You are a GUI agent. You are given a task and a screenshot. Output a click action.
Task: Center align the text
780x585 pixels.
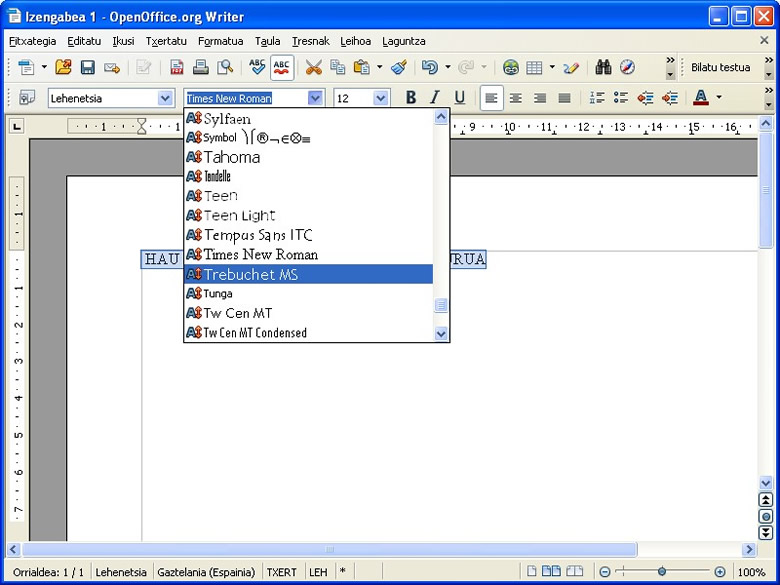pyautogui.click(x=516, y=98)
